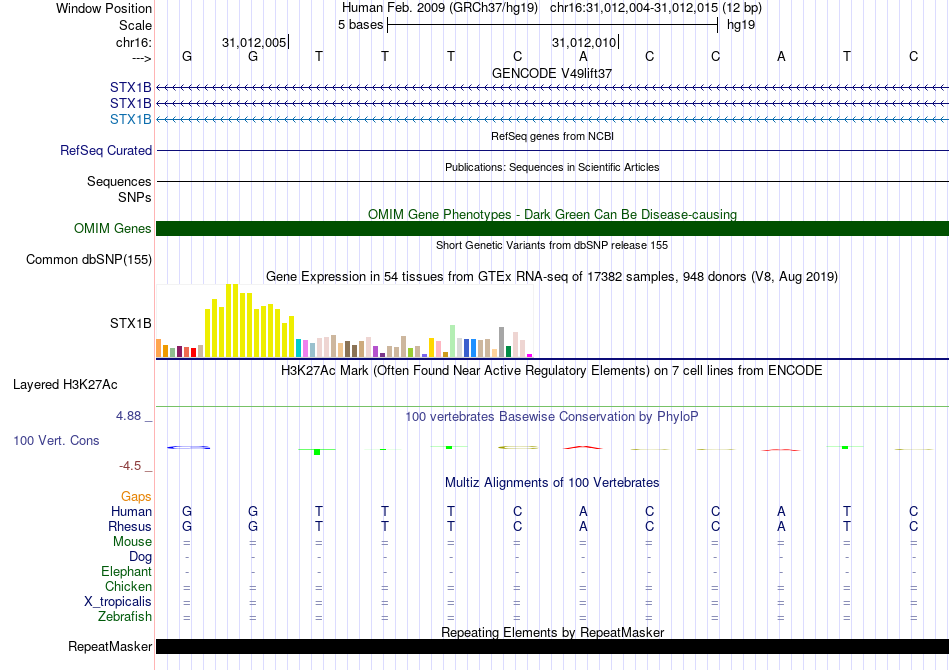The height and width of the screenshot is (670, 950).
Task: Click the red PhyloP conservation mark under A
Action: point(583,448)
